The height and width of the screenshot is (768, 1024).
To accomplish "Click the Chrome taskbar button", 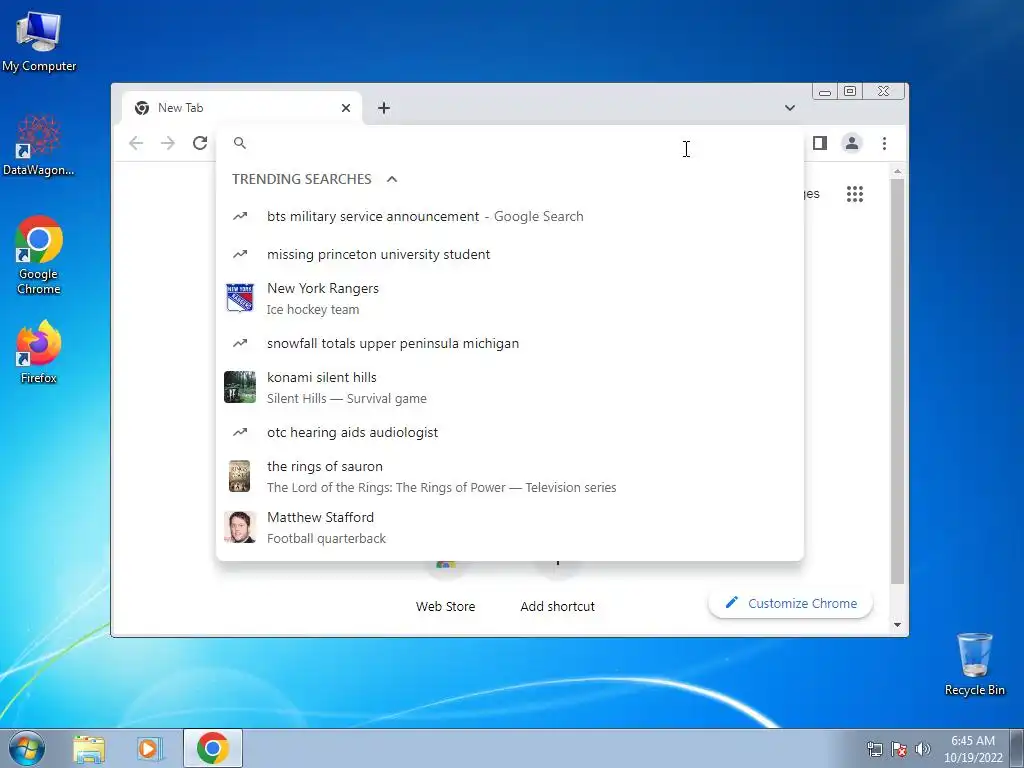I will coord(212,748).
